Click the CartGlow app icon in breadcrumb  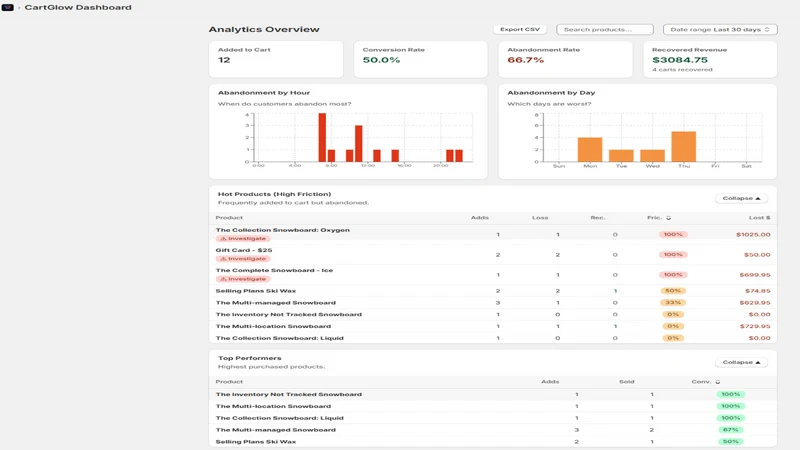(8, 7)
